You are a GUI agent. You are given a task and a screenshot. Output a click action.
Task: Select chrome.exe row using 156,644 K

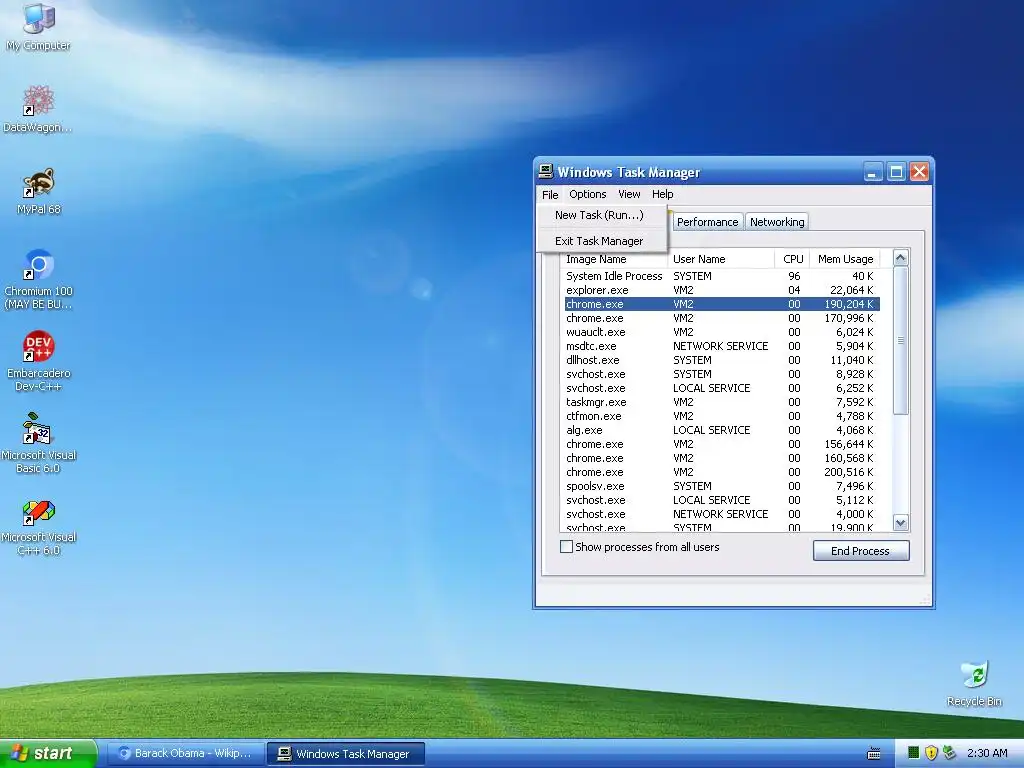[720, 444]
